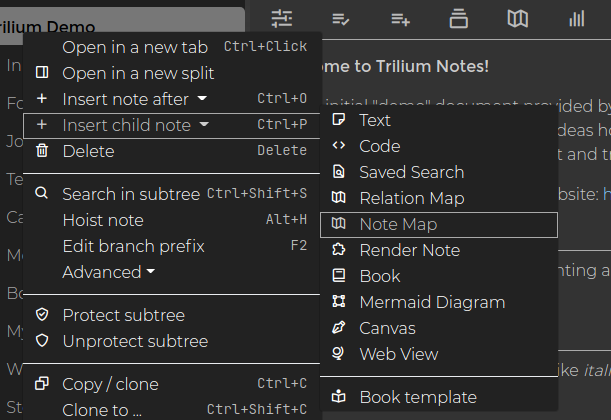
Task: Open the Note Info bar chart icon
Action: [577, 18]
